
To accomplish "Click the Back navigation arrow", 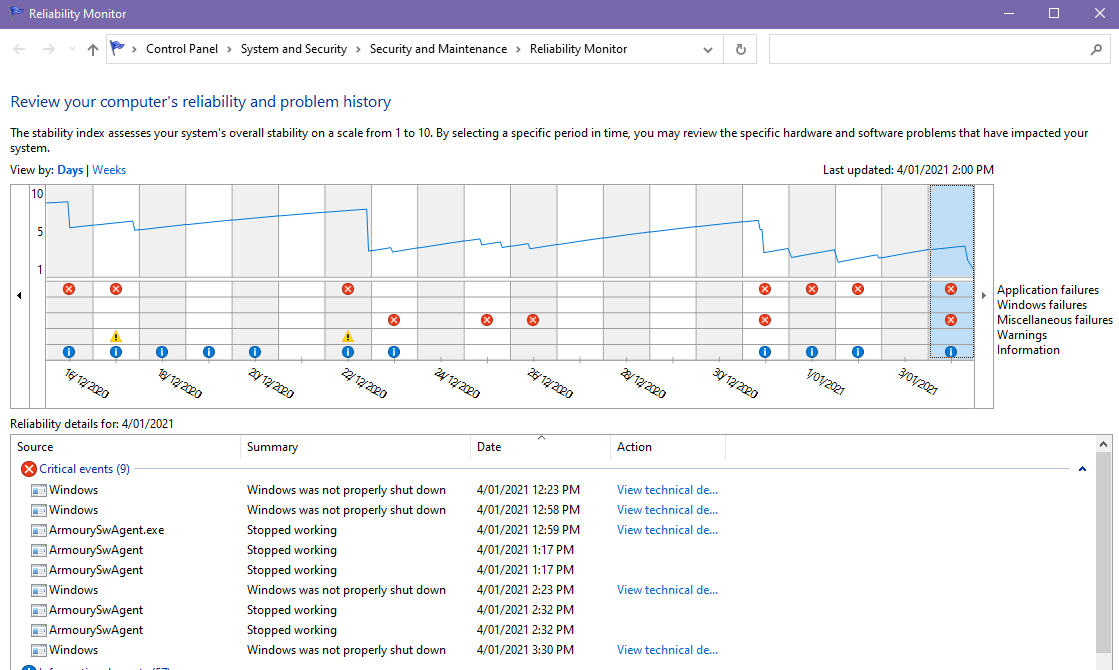I will pos(19,49).
